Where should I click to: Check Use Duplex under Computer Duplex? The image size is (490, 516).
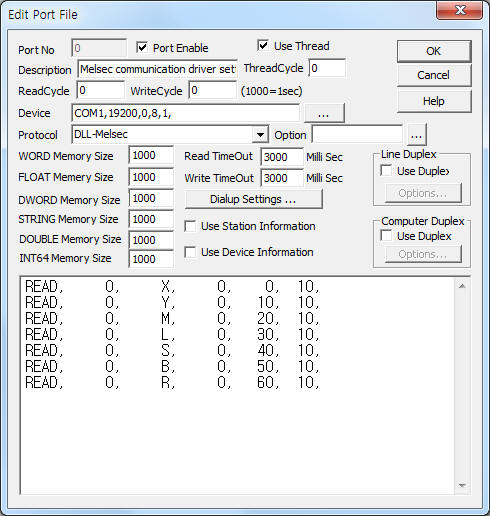click(386, 236)
